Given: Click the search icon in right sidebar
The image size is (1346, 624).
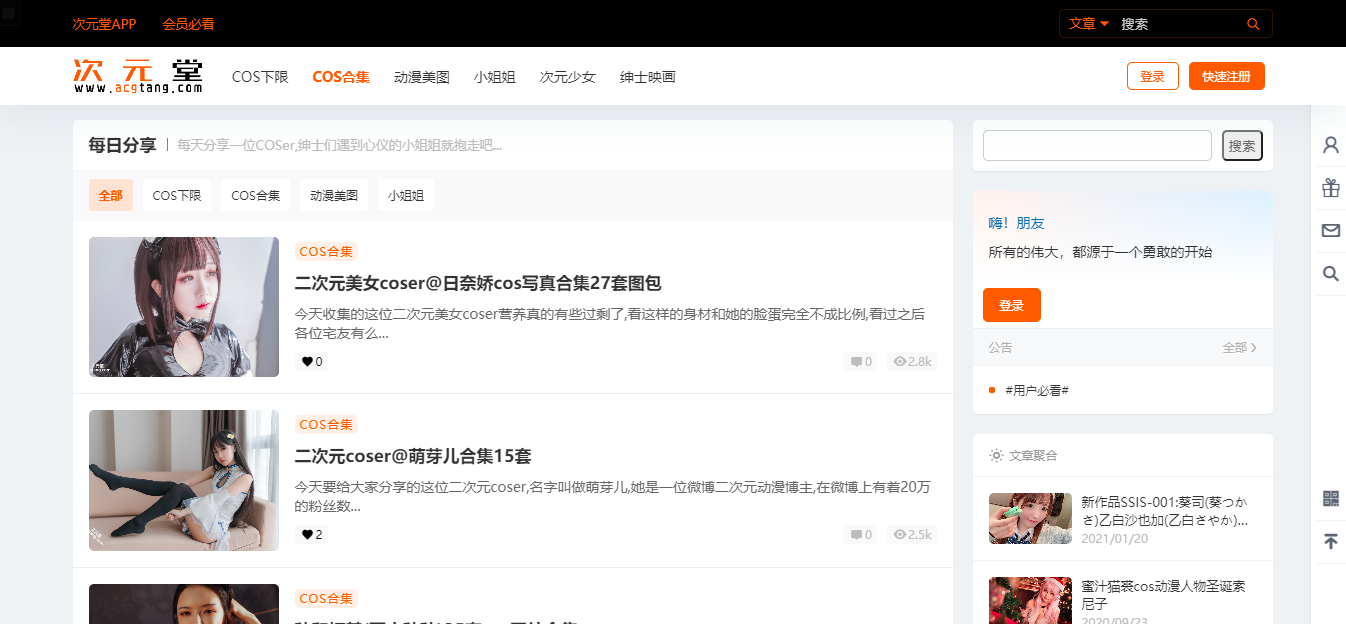Looking at the screenshot, I should click(x=1330, y=274).
